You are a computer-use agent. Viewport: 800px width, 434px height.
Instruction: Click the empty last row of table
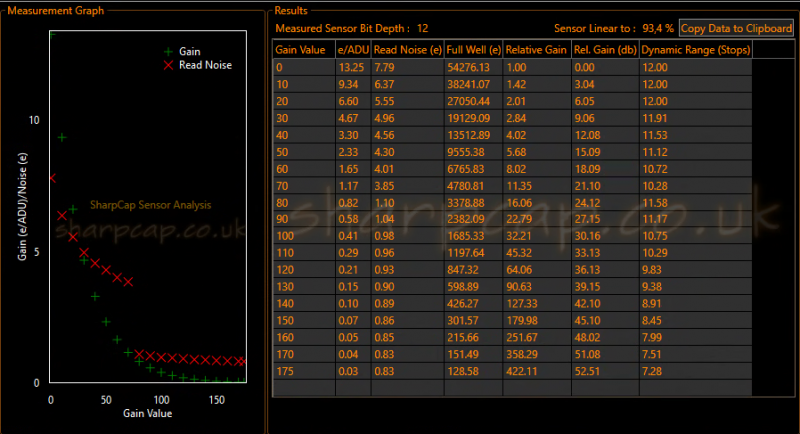[512, 388]
